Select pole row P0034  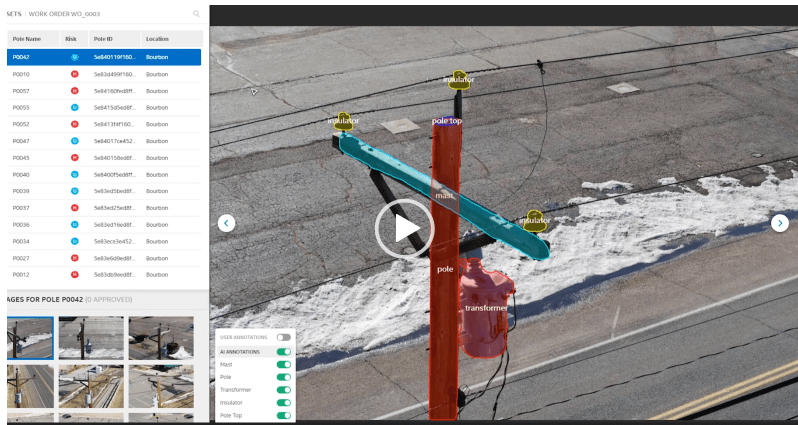(104, 241)
